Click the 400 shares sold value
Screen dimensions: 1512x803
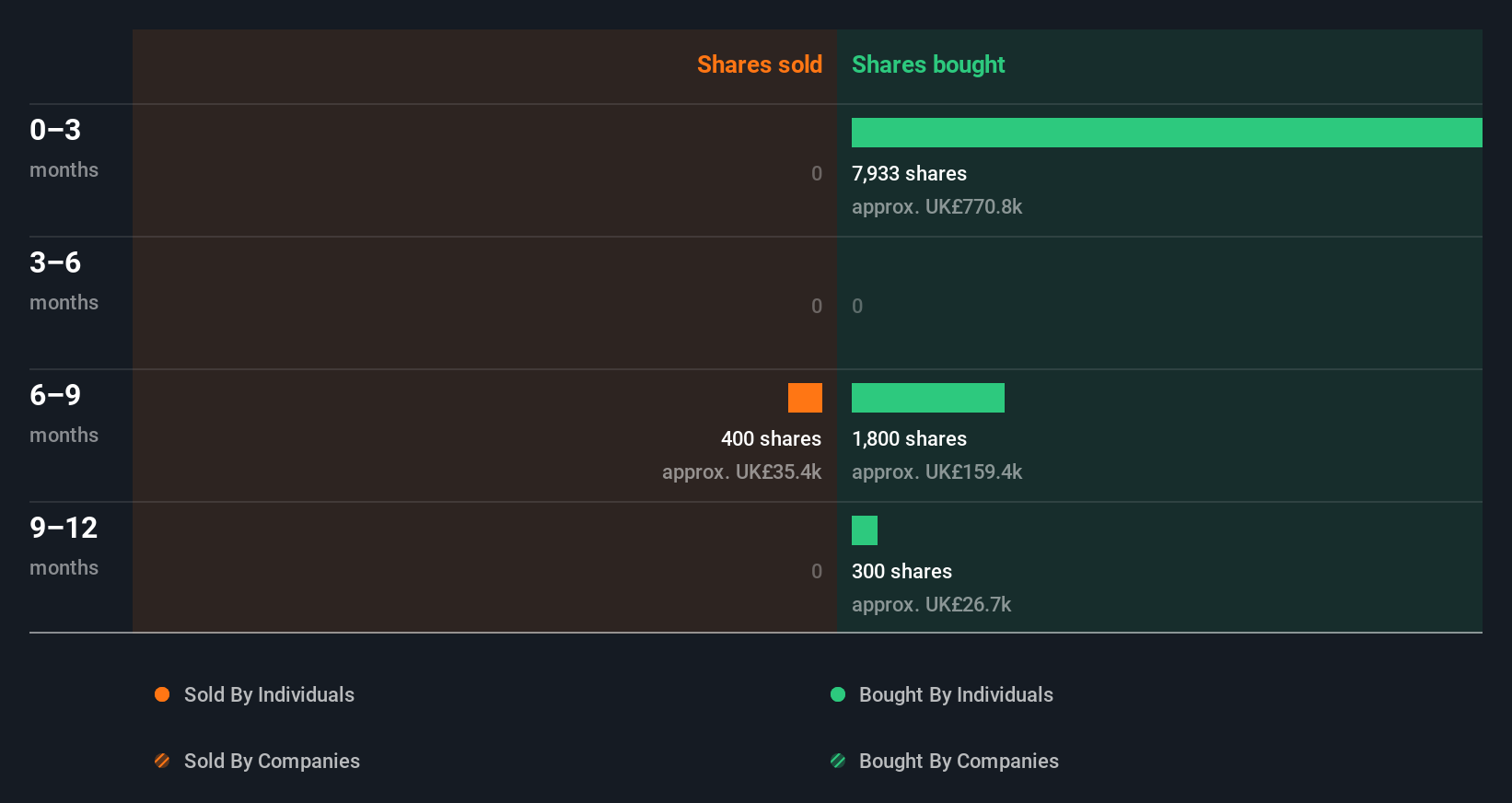[x=771, y=438]
